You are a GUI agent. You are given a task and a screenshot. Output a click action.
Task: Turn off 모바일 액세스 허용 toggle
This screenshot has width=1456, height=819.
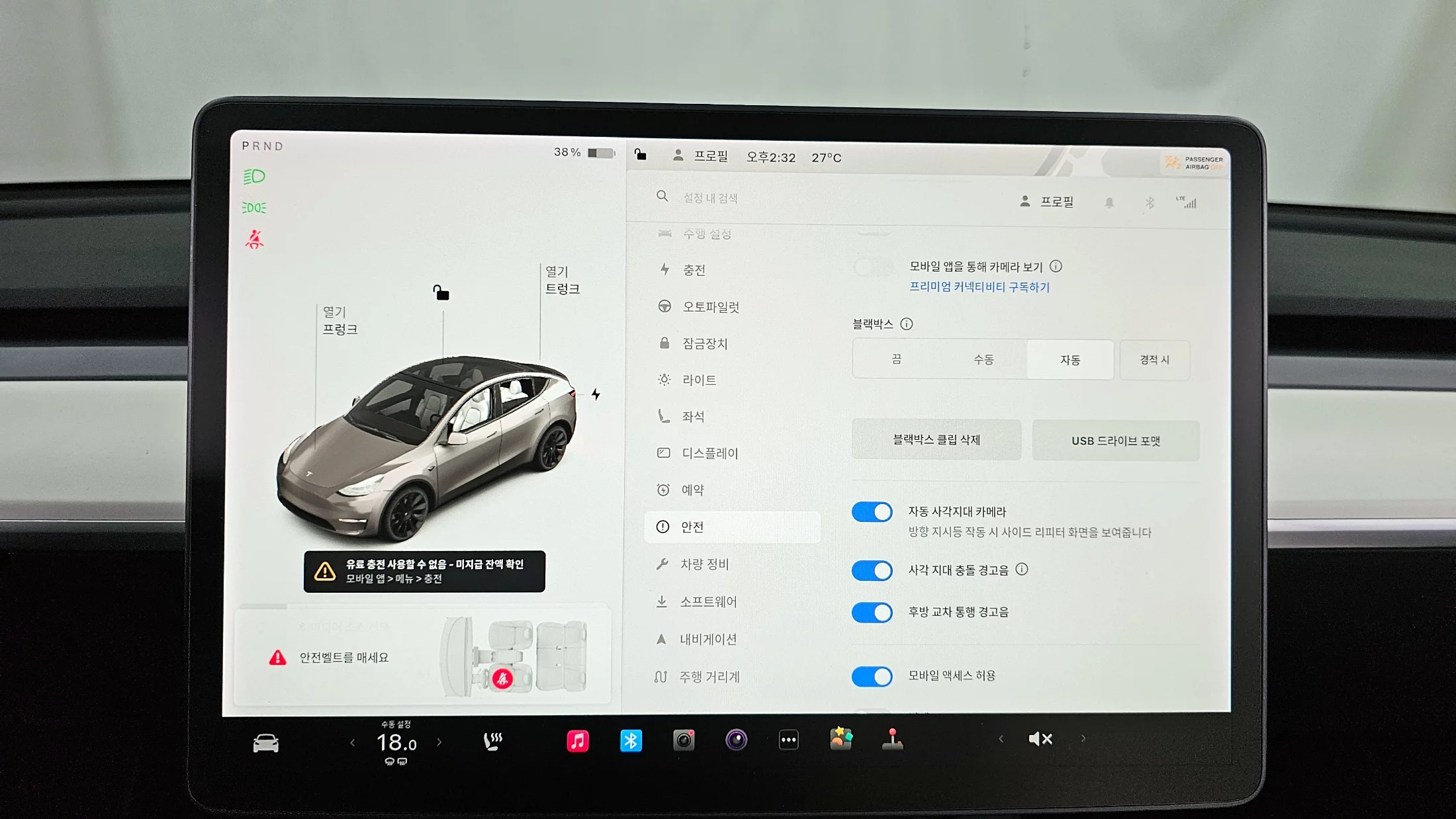(x=872, y=676)
